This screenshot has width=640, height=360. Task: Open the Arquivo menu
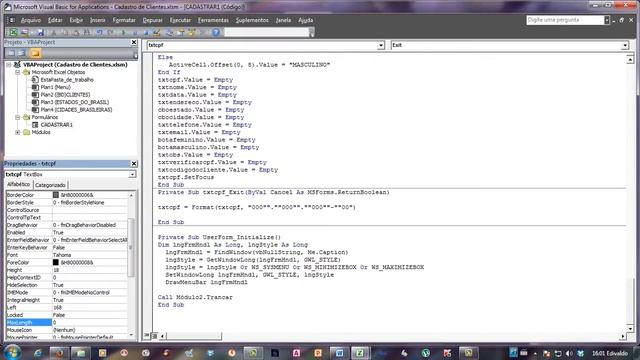pos(31,20)
